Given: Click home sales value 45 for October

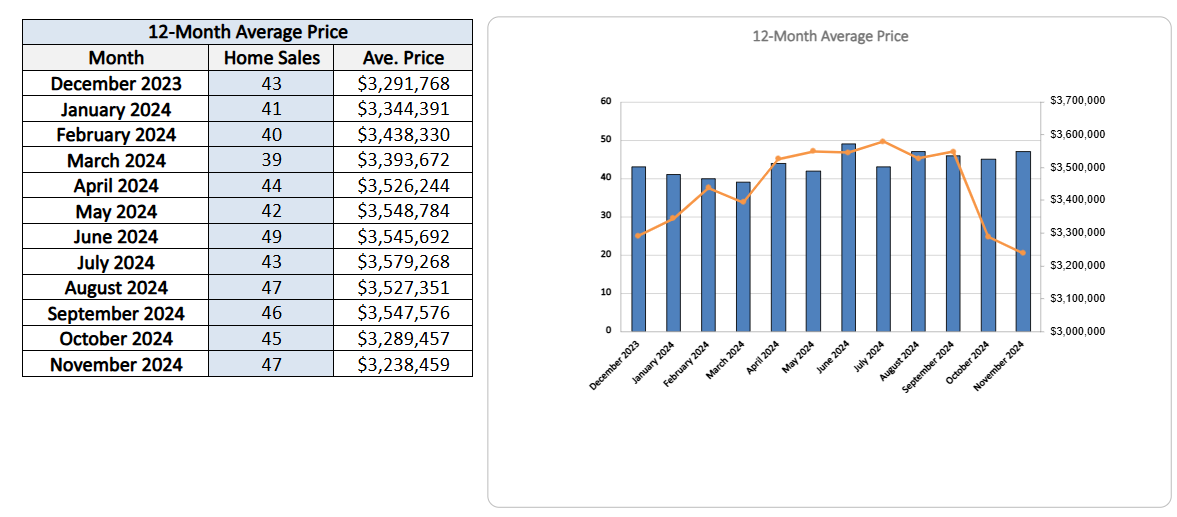Looking at the screenshot, I should pyautogui.click(x=271, y=338).
